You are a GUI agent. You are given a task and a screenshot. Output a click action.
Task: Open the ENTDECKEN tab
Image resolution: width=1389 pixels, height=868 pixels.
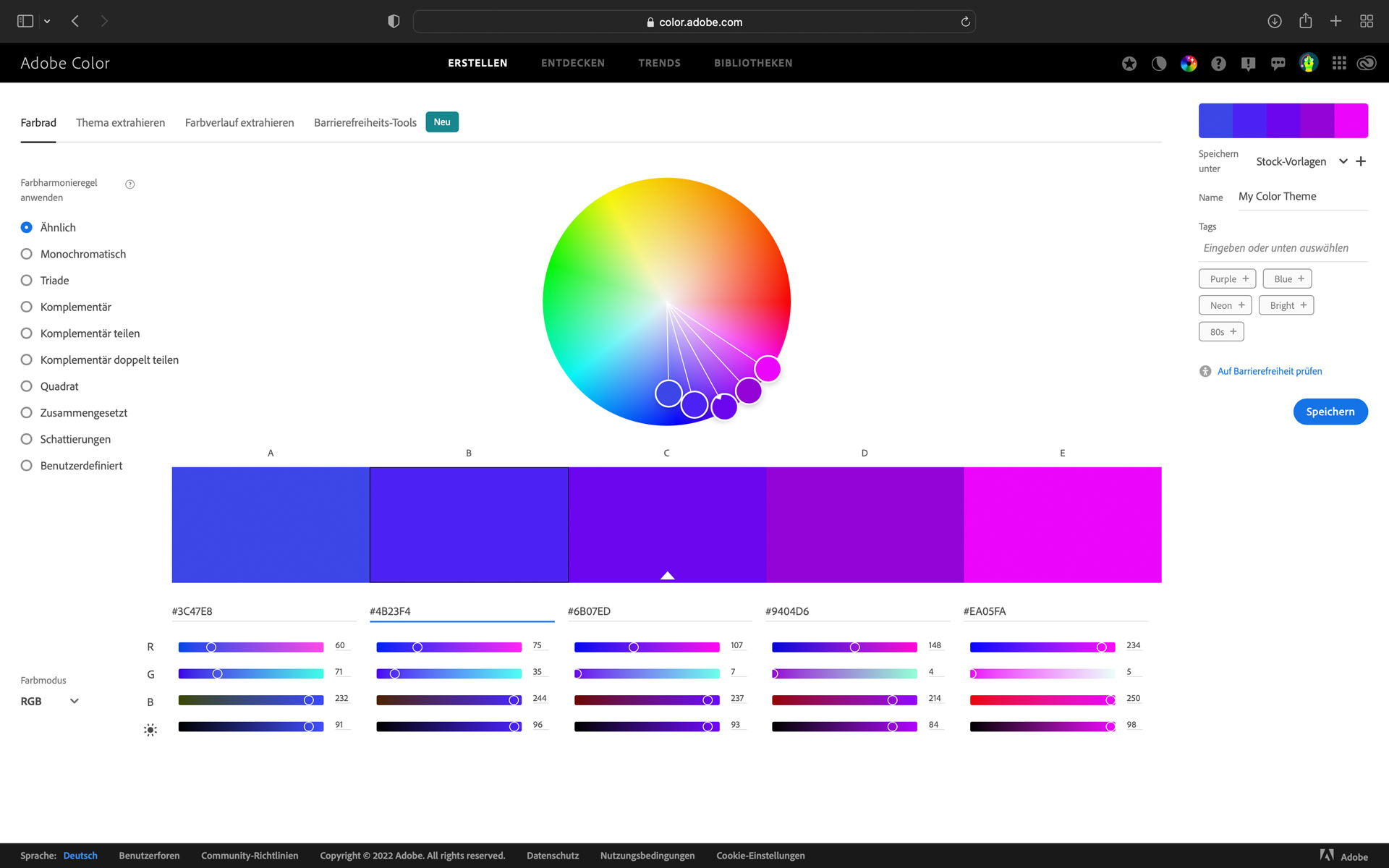[x=573, y=63]
